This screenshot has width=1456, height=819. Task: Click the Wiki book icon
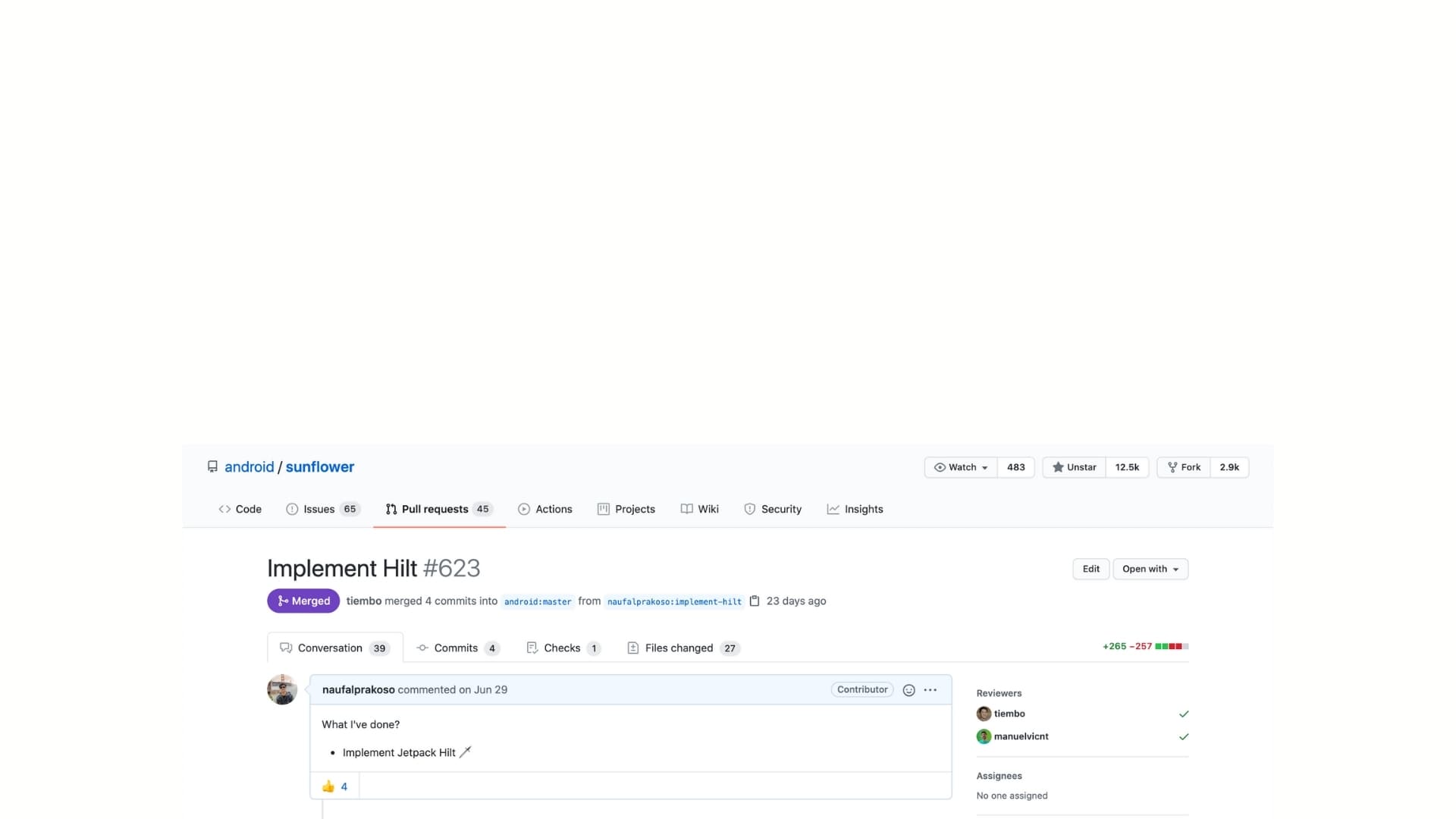[686, 509]
